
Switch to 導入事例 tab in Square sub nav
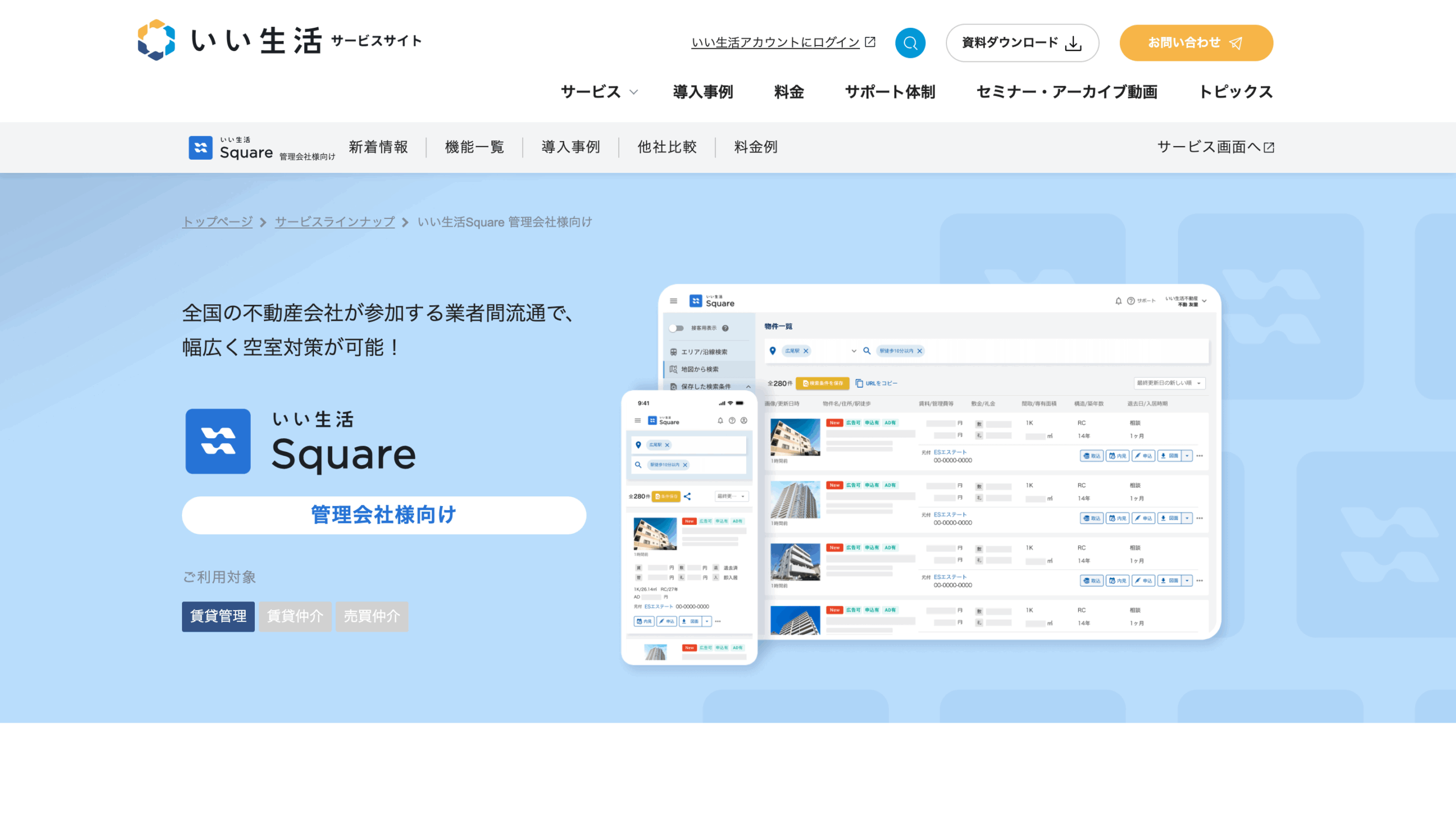click(x=570, y=147)
